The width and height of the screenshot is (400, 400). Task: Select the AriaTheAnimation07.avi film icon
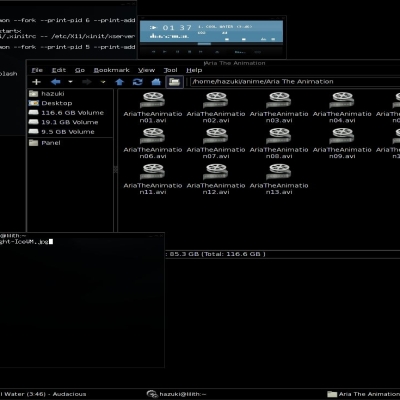click(216, 136)
